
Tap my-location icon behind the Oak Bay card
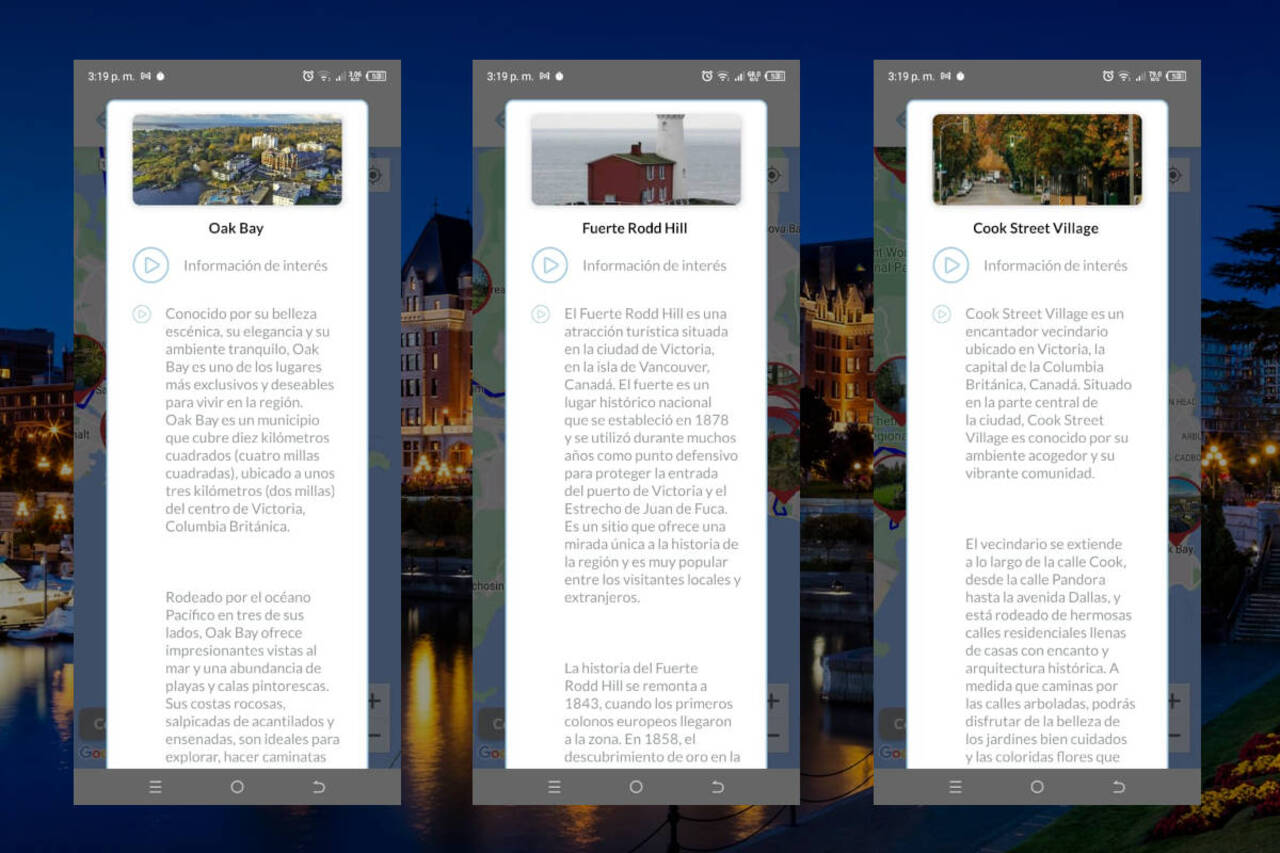tap(375, 175)
